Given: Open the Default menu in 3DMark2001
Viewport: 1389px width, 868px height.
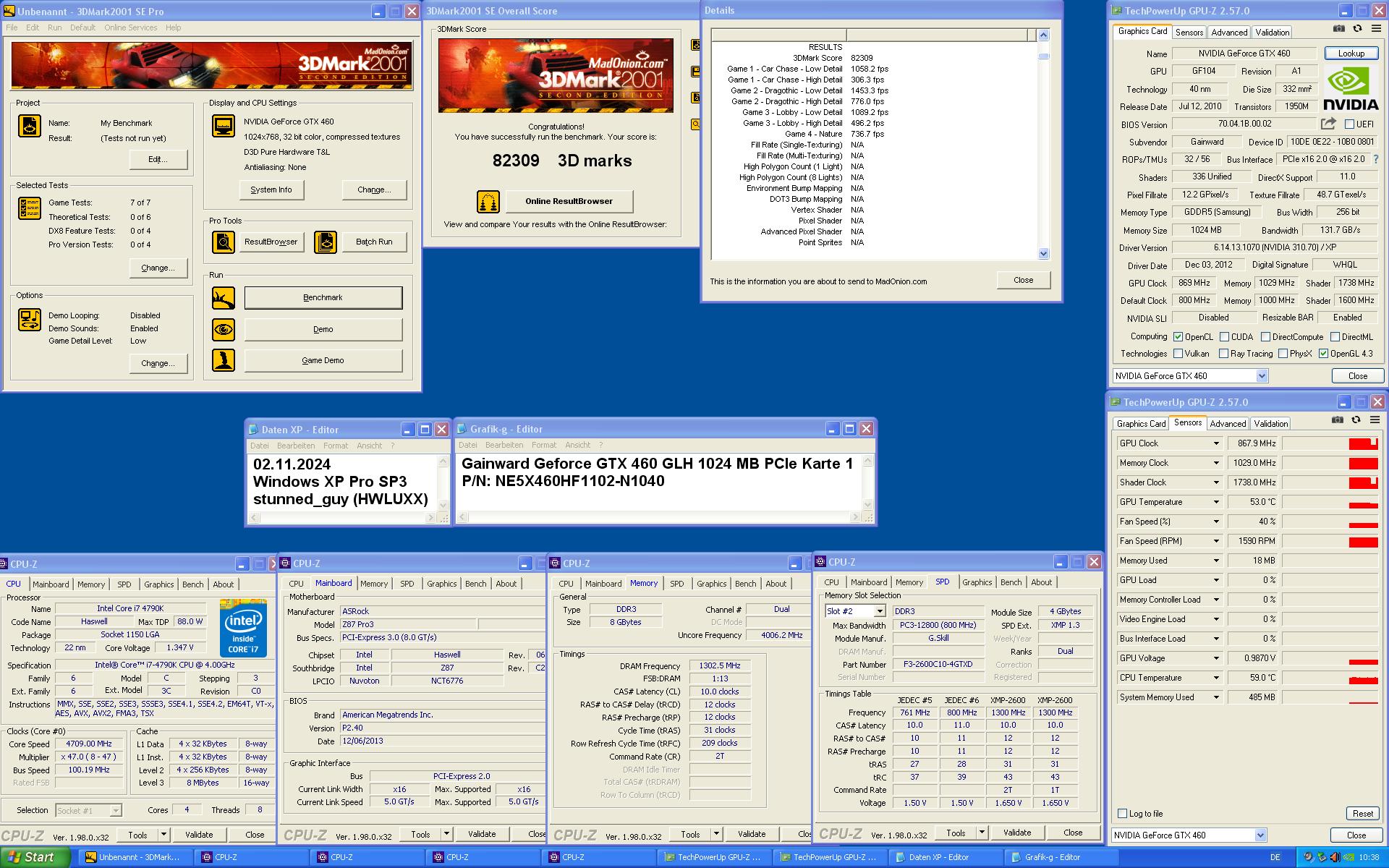Looking at the screenshot, I should [x=82, y=27].
